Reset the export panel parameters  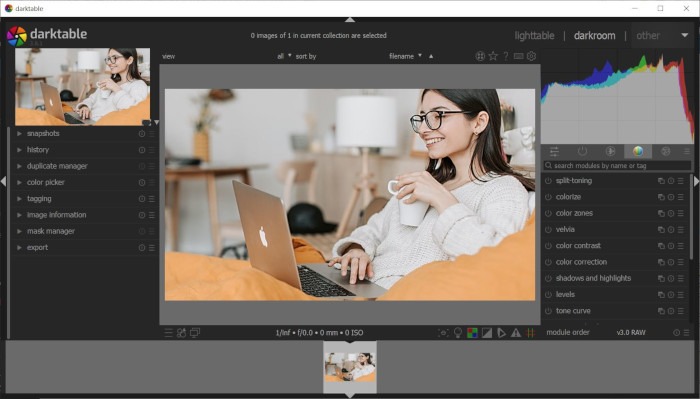[x=142, y=248]
